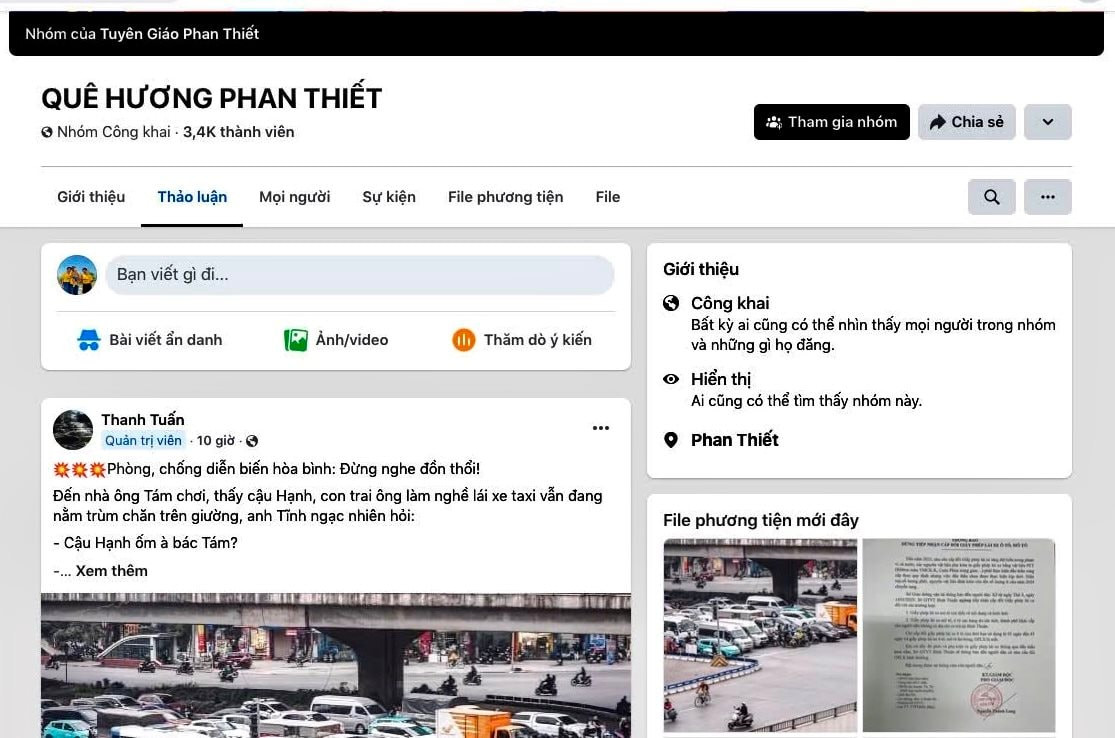Open the search within the group
This screenshot has height=738, width=1115.
991,197
